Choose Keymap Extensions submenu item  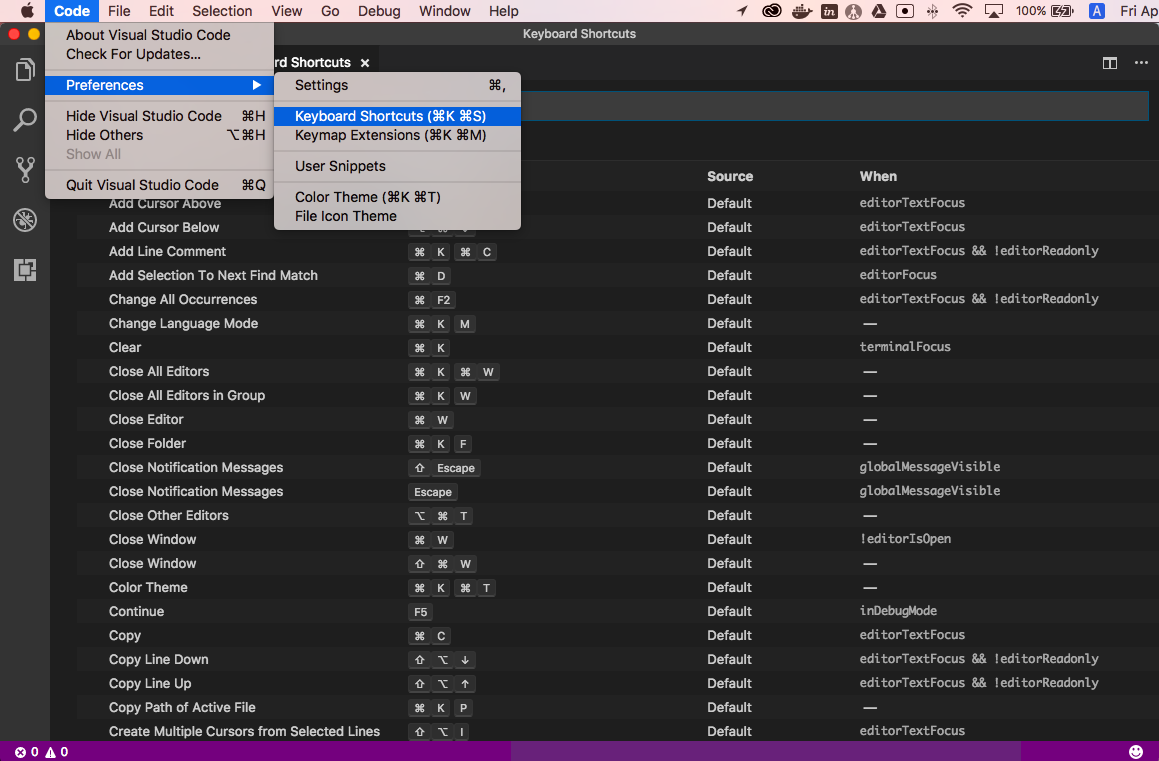click(397, 135)
